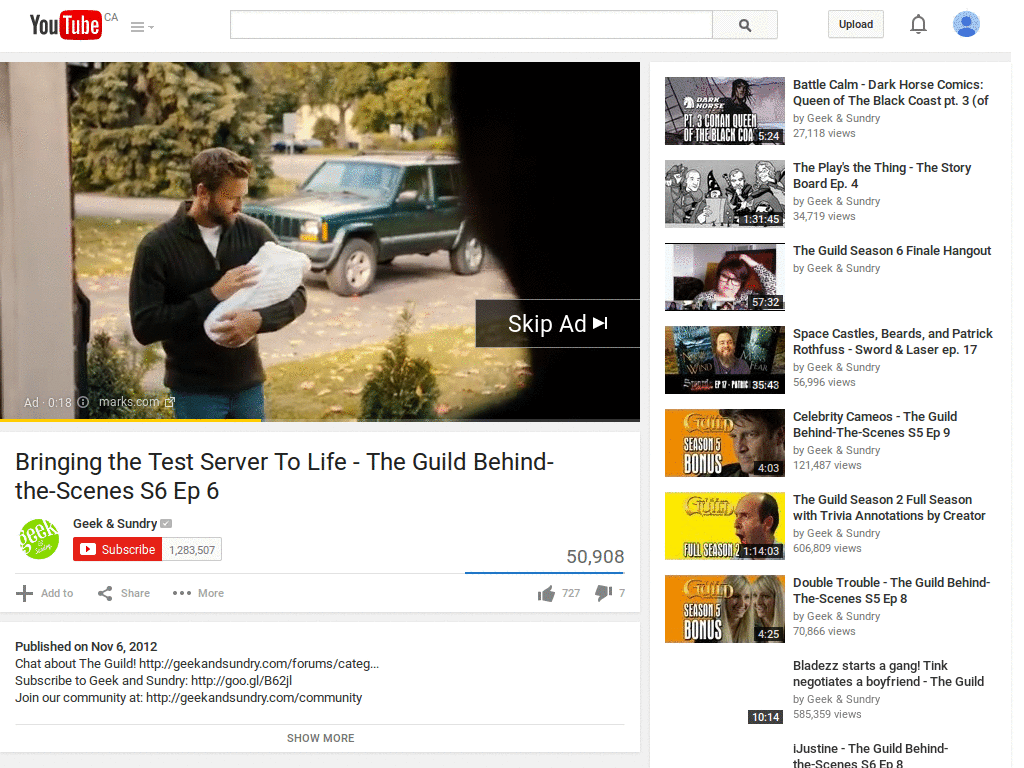Open the Share option
The height and width of the screenshot is (768, 1024).
coord(124,593)
